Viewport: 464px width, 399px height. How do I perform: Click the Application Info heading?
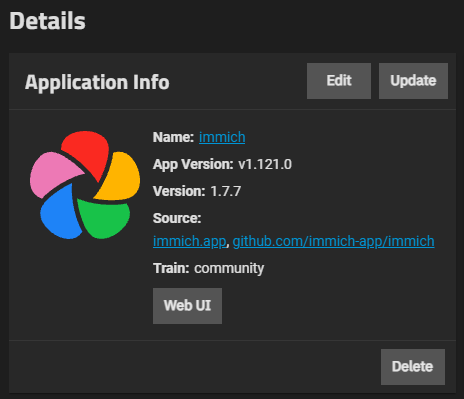[x=97, y=82]
